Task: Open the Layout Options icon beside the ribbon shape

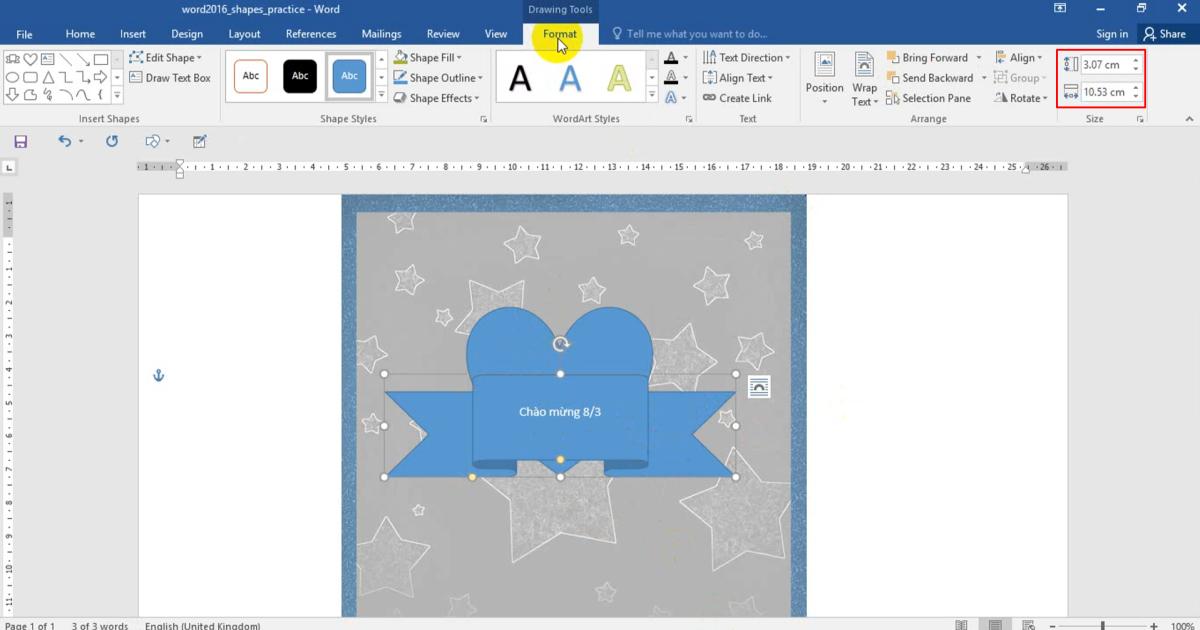Action: tap(759, 387)
